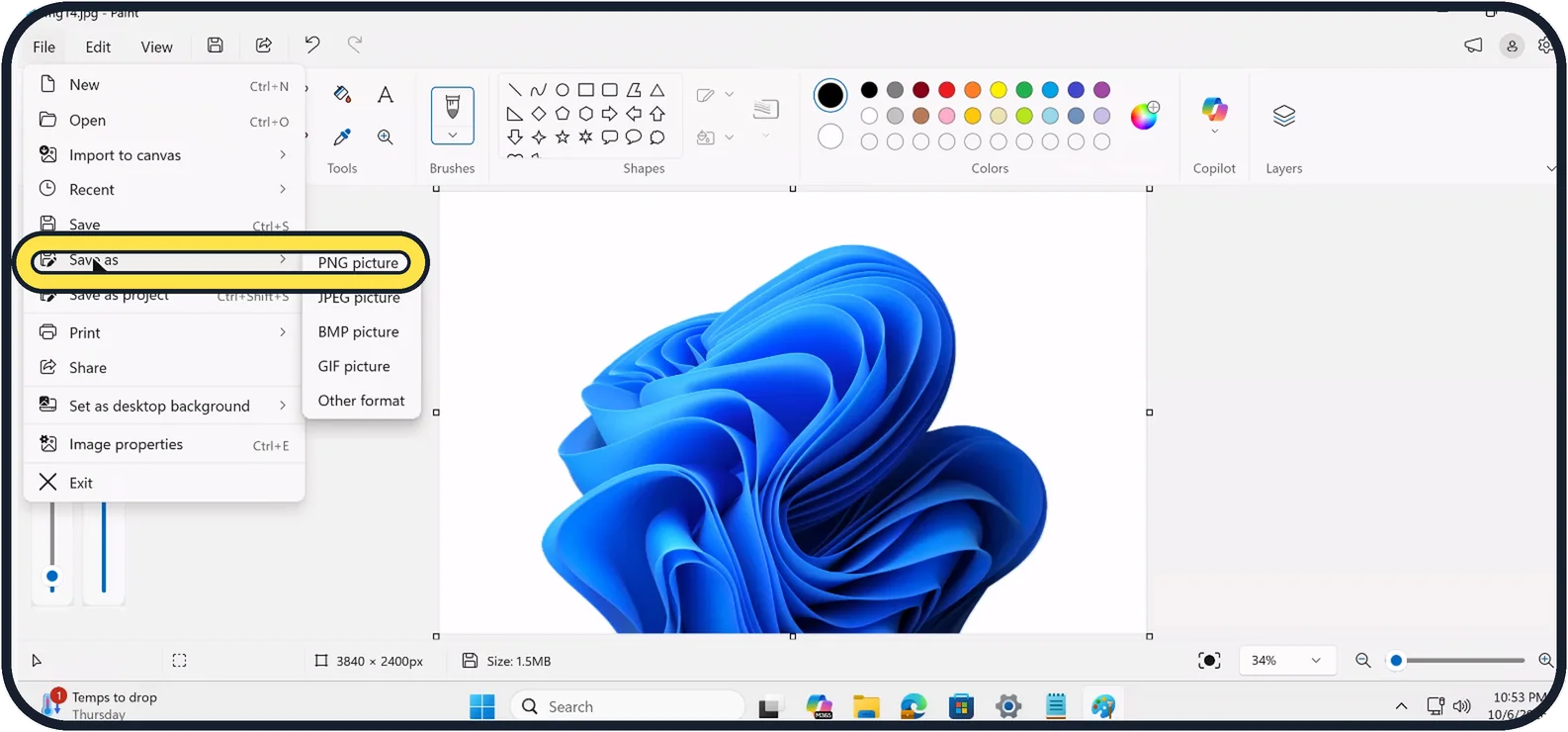
Task: Open the File menu
Action: (x=44, y=46)
